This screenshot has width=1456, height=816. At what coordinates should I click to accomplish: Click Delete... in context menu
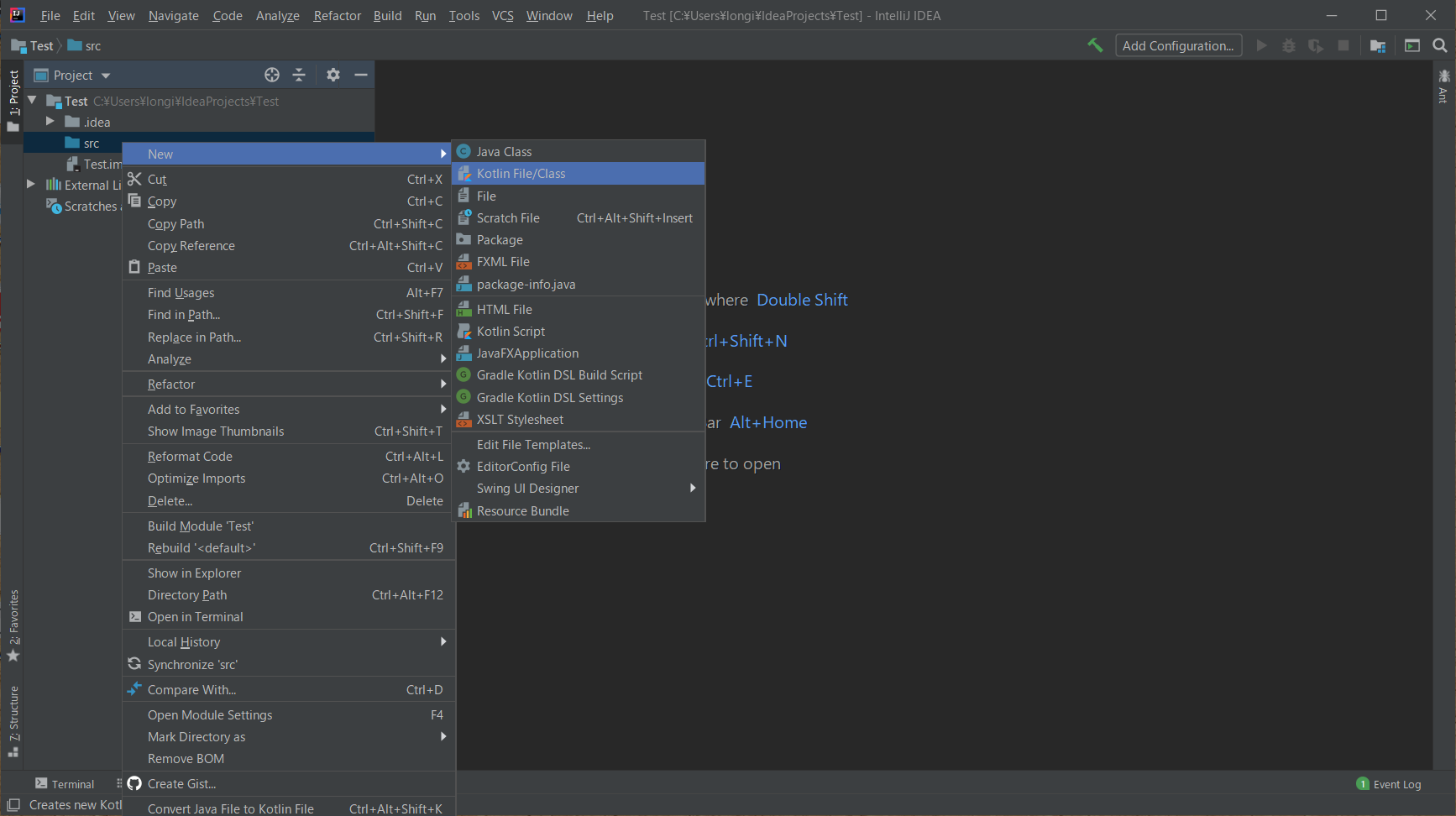pyautogui.click(x=289, y=500)
